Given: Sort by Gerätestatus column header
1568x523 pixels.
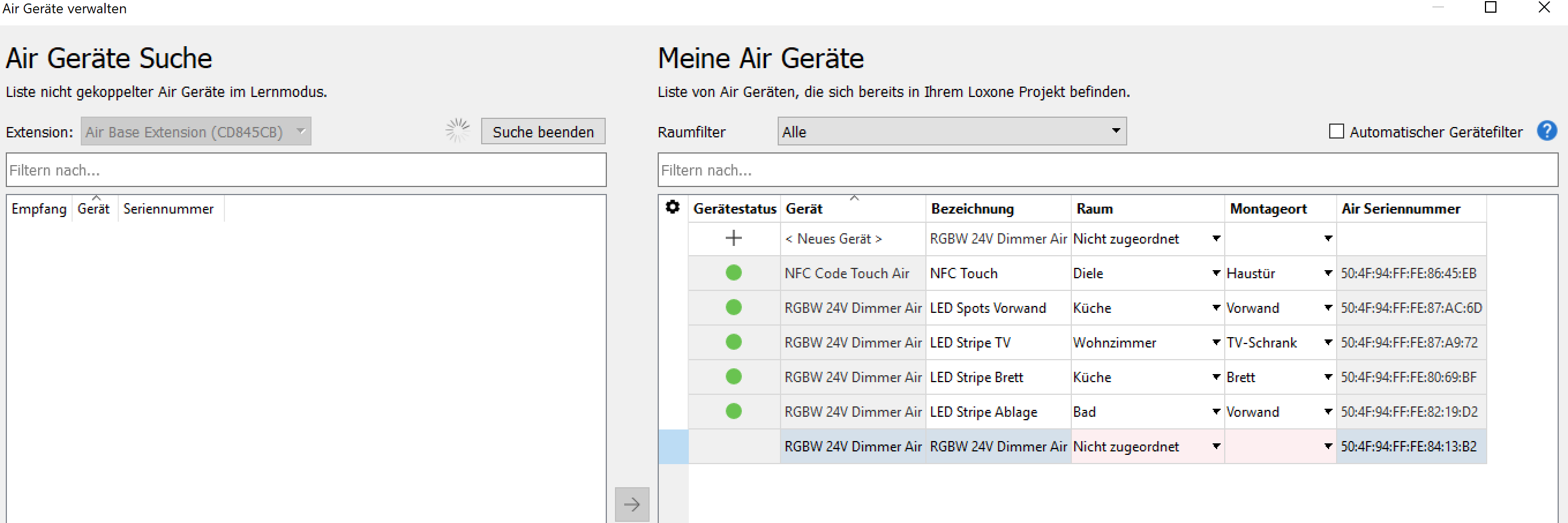Looking at the screenshot, I should click(x=734, y=209).
